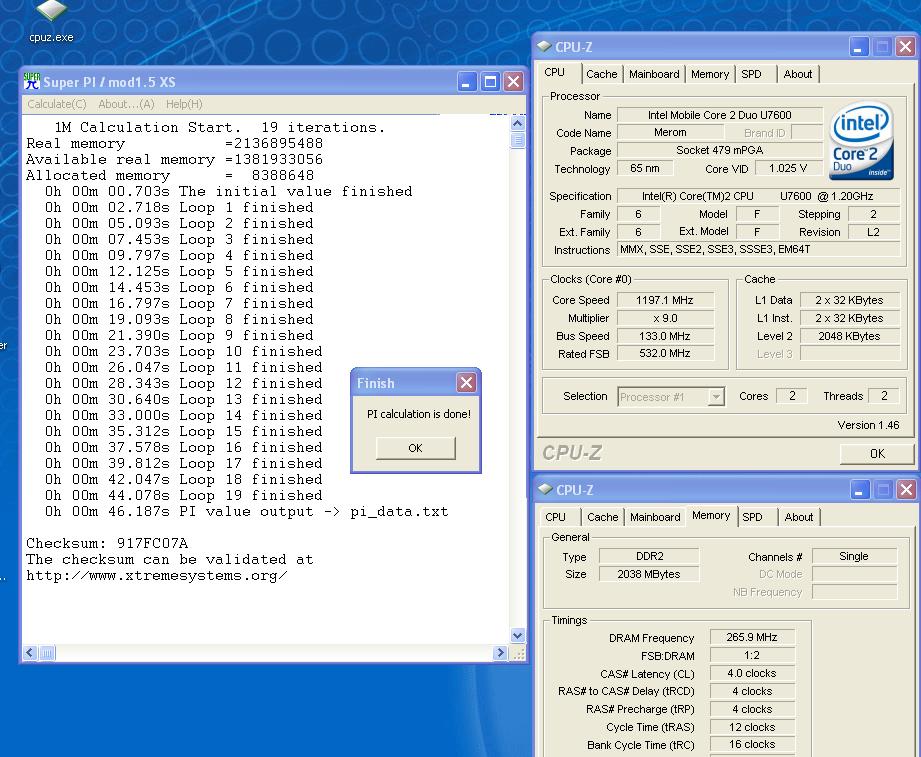The image size is (921, 757).
Task: Click the Bus Speed 133.0 MHz value
Action: [665, 336]
